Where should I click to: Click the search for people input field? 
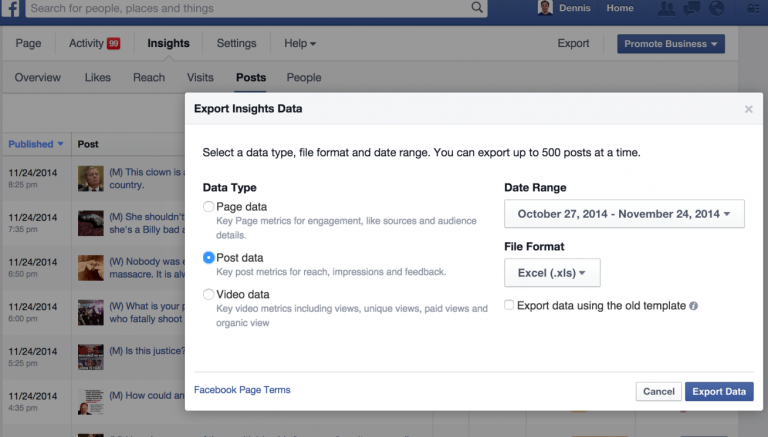click(247, 8)
